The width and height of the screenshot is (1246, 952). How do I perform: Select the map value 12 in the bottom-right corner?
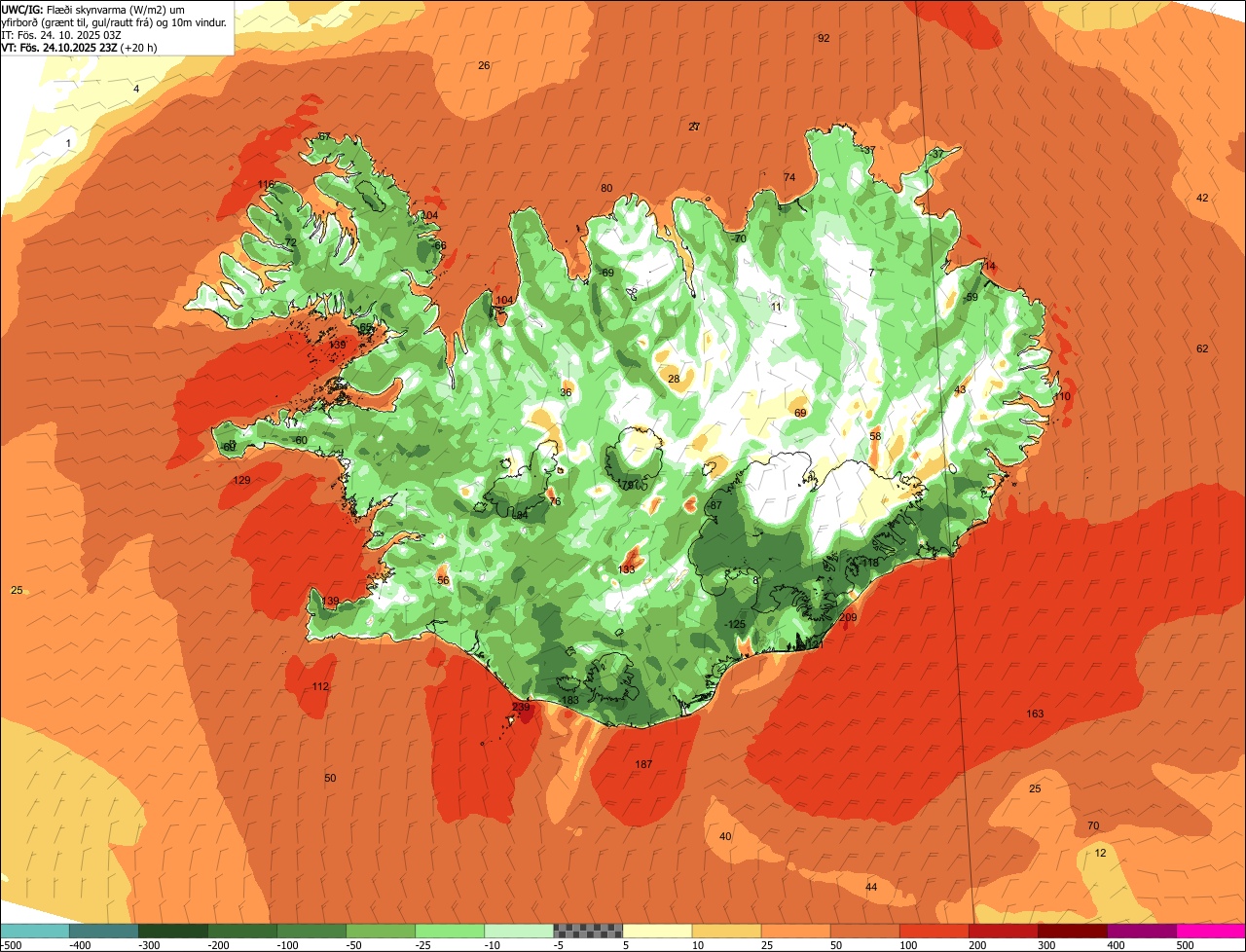1101,853
